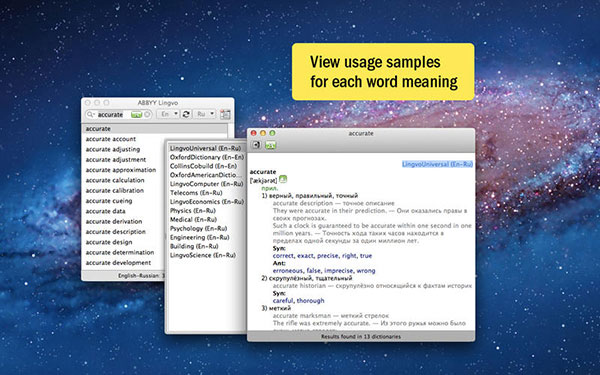Choose OxfordDictionary (En-En) in the dictionary list
The width and height of the screenshot is (600, 375).
point(207,157)
